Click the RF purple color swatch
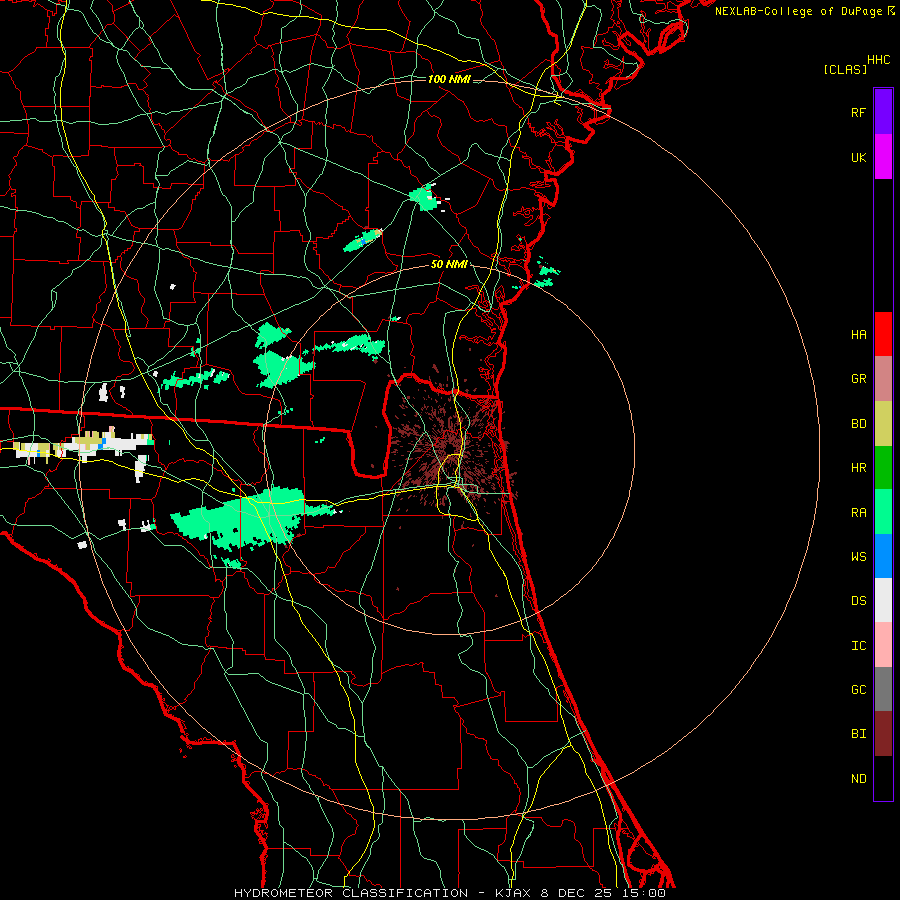 883,111
